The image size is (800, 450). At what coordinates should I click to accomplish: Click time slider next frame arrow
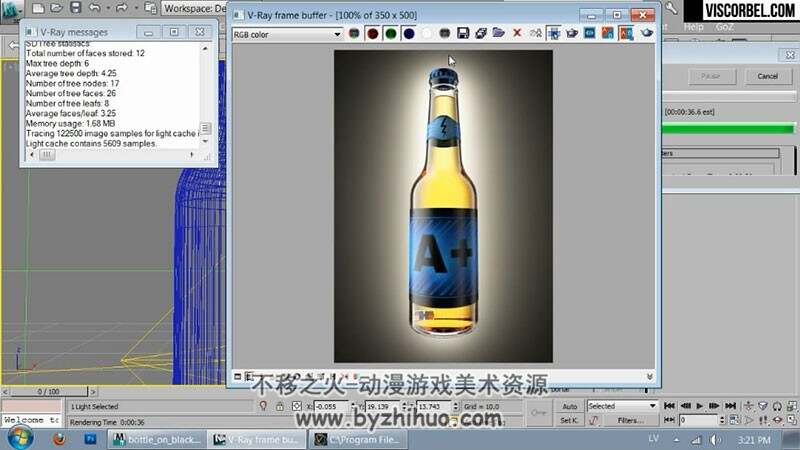tap(93, 392)
